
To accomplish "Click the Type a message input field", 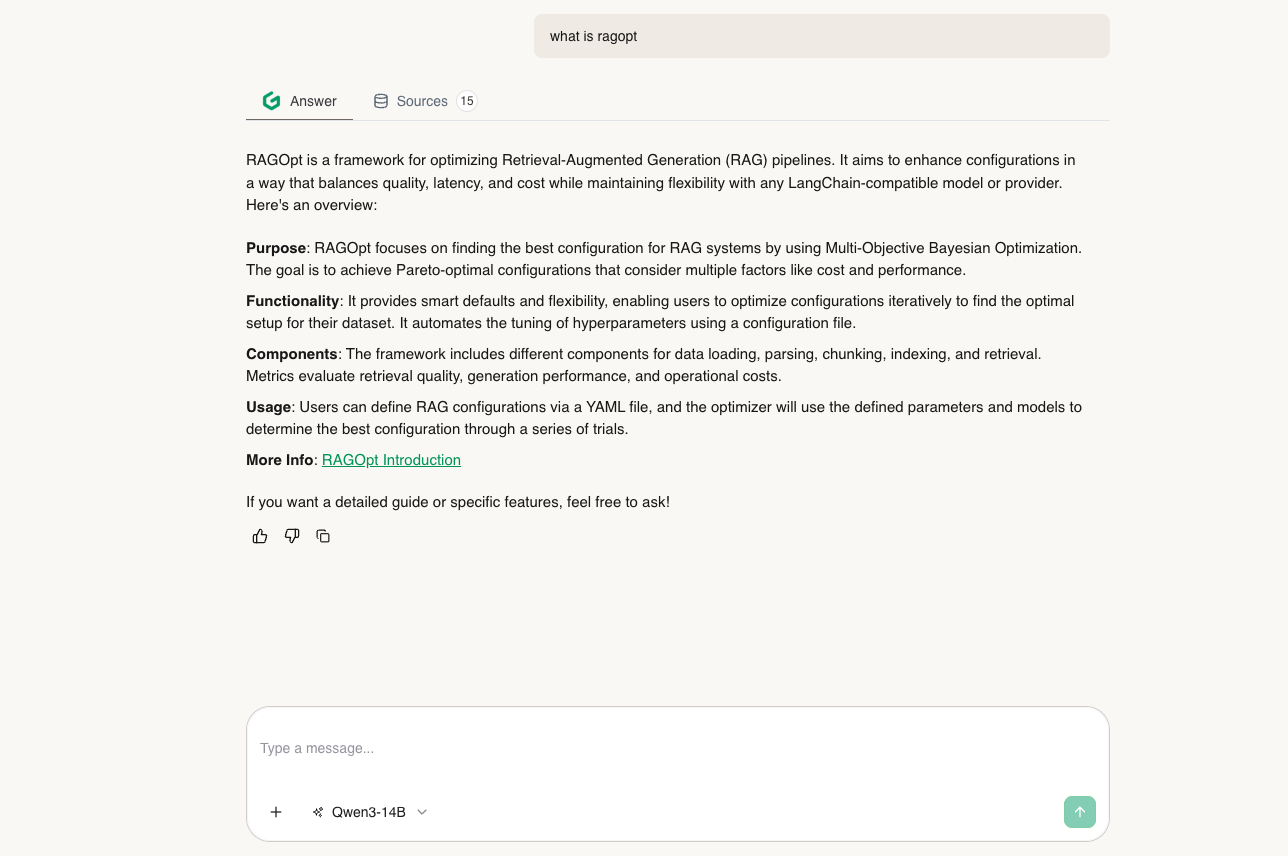I will click(678, 748).
